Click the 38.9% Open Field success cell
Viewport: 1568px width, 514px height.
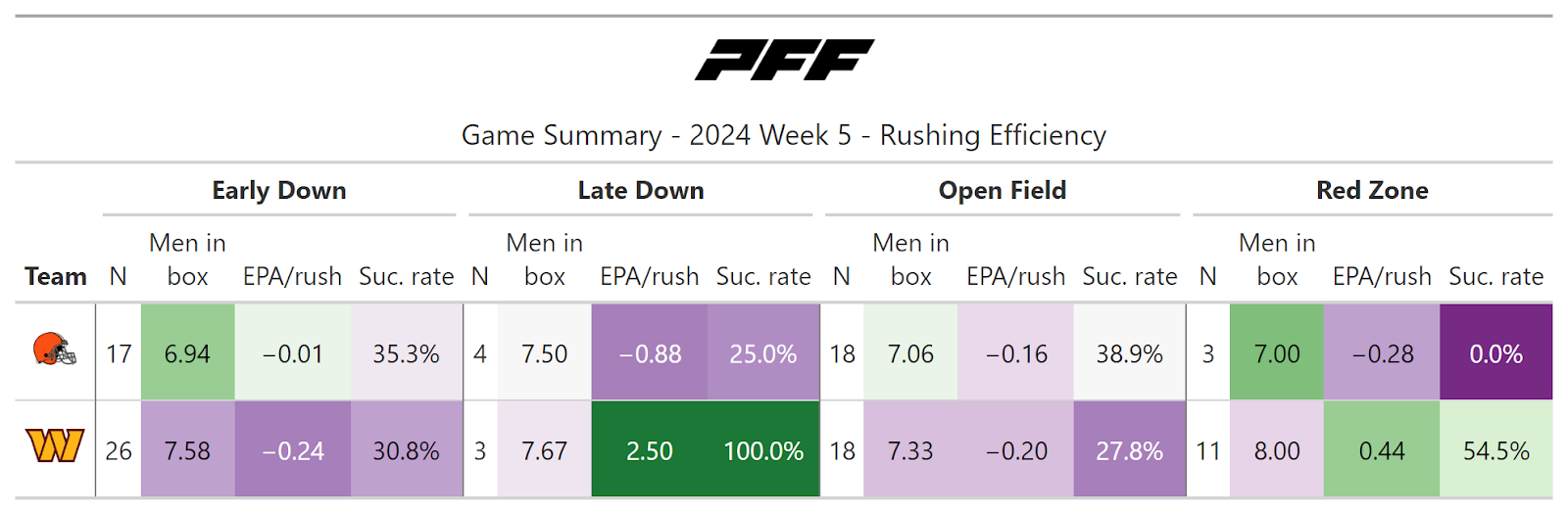[1129, 353]
